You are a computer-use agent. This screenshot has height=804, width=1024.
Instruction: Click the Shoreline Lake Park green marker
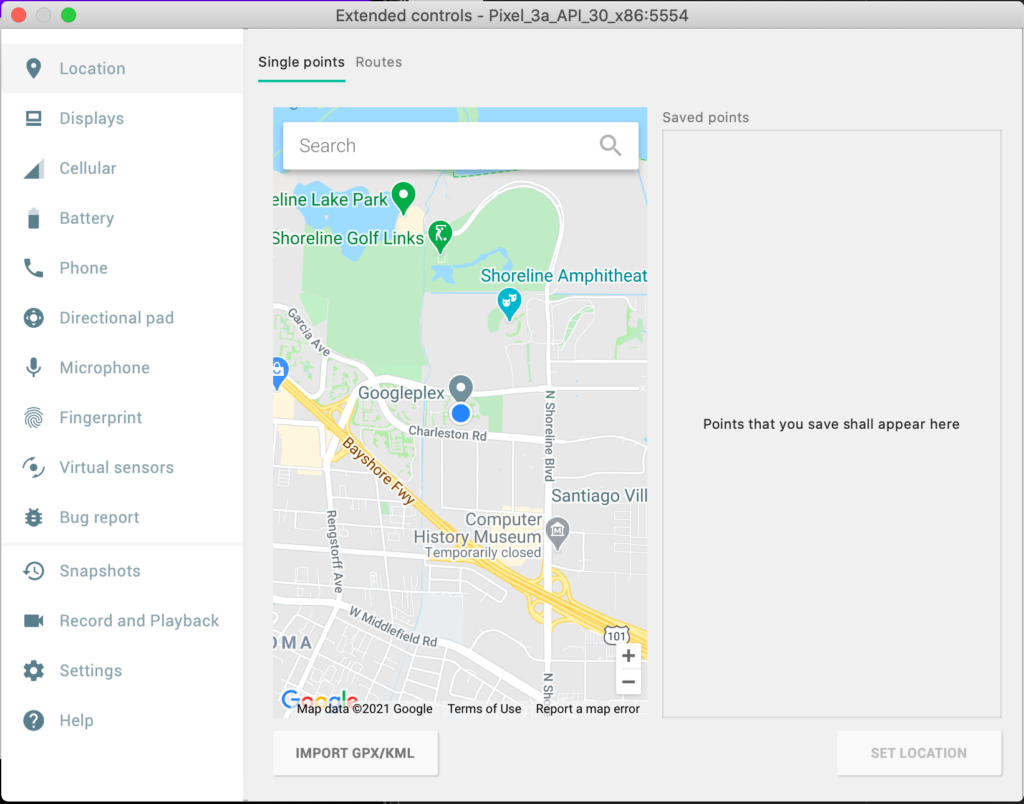click(404, 197)
